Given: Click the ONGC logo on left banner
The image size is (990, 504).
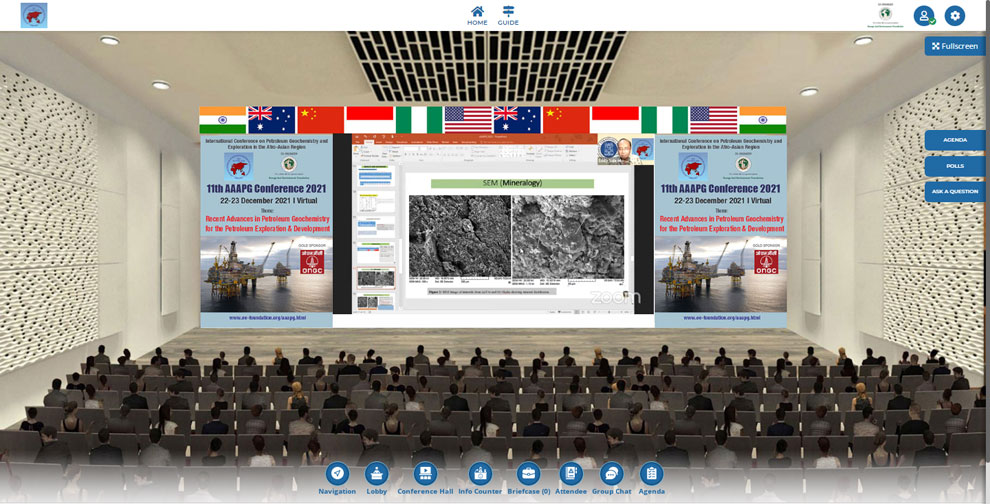Looking at the screenshot, I should [312, 261].
